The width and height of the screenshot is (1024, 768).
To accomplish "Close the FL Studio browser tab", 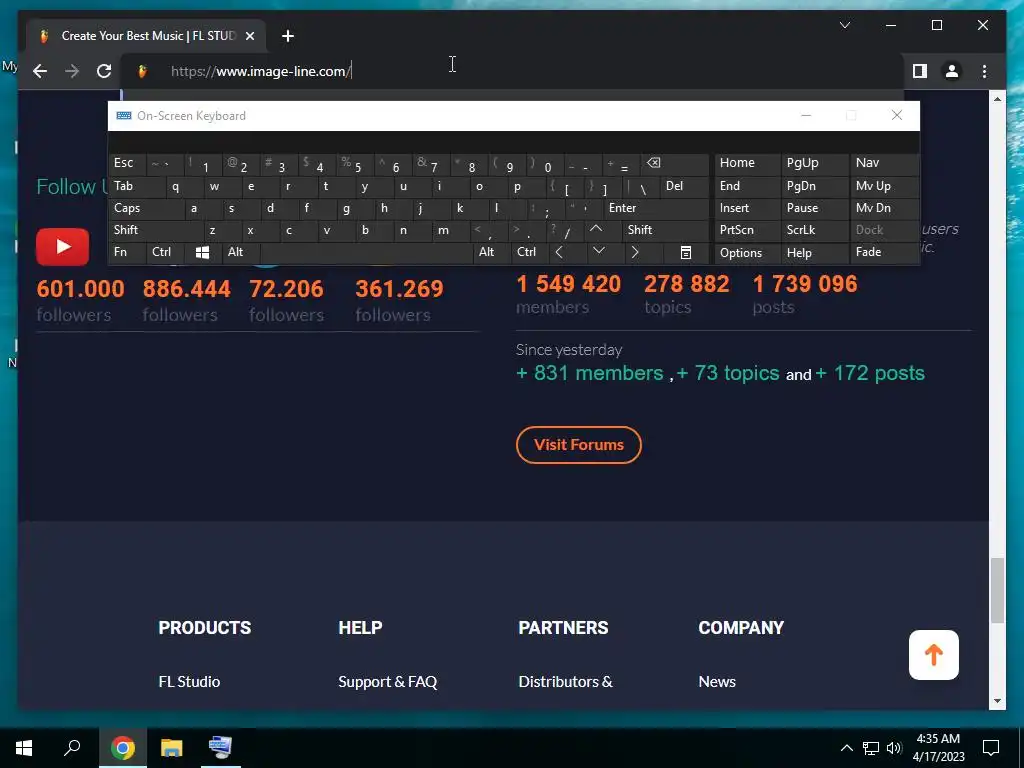I will pyautogui.click(x=249, y=36).
